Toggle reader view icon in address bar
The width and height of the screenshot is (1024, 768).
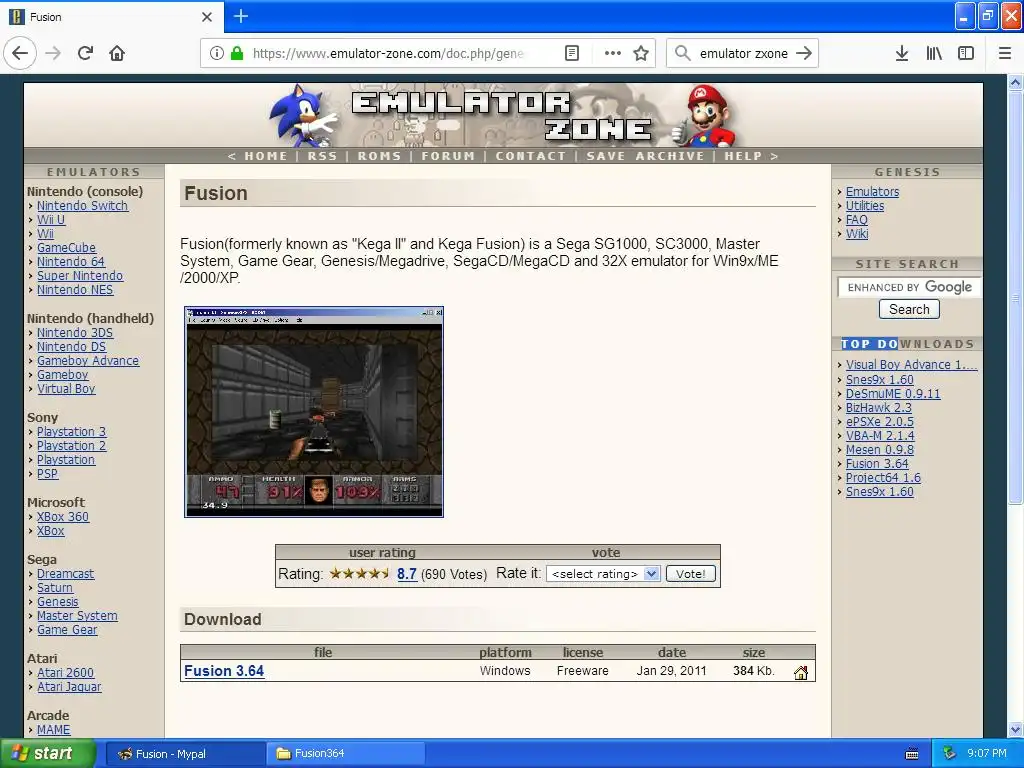point(571,53)
